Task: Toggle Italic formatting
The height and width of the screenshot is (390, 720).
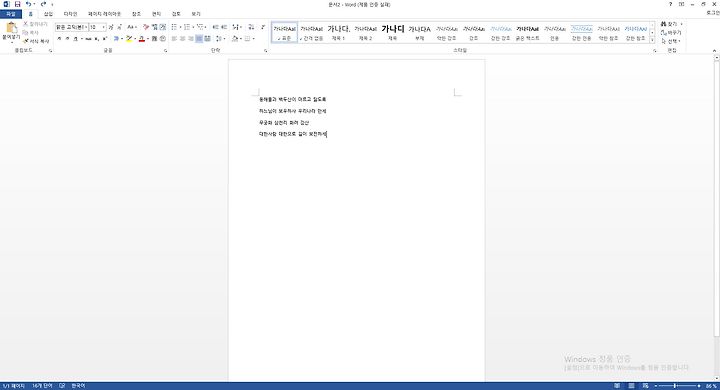Action: point(68,39)
